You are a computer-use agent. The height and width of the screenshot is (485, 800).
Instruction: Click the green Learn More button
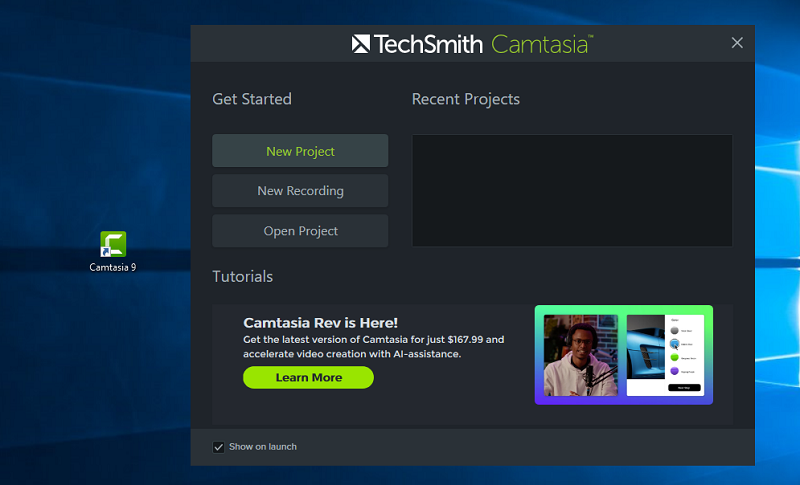tap(308, 377)
